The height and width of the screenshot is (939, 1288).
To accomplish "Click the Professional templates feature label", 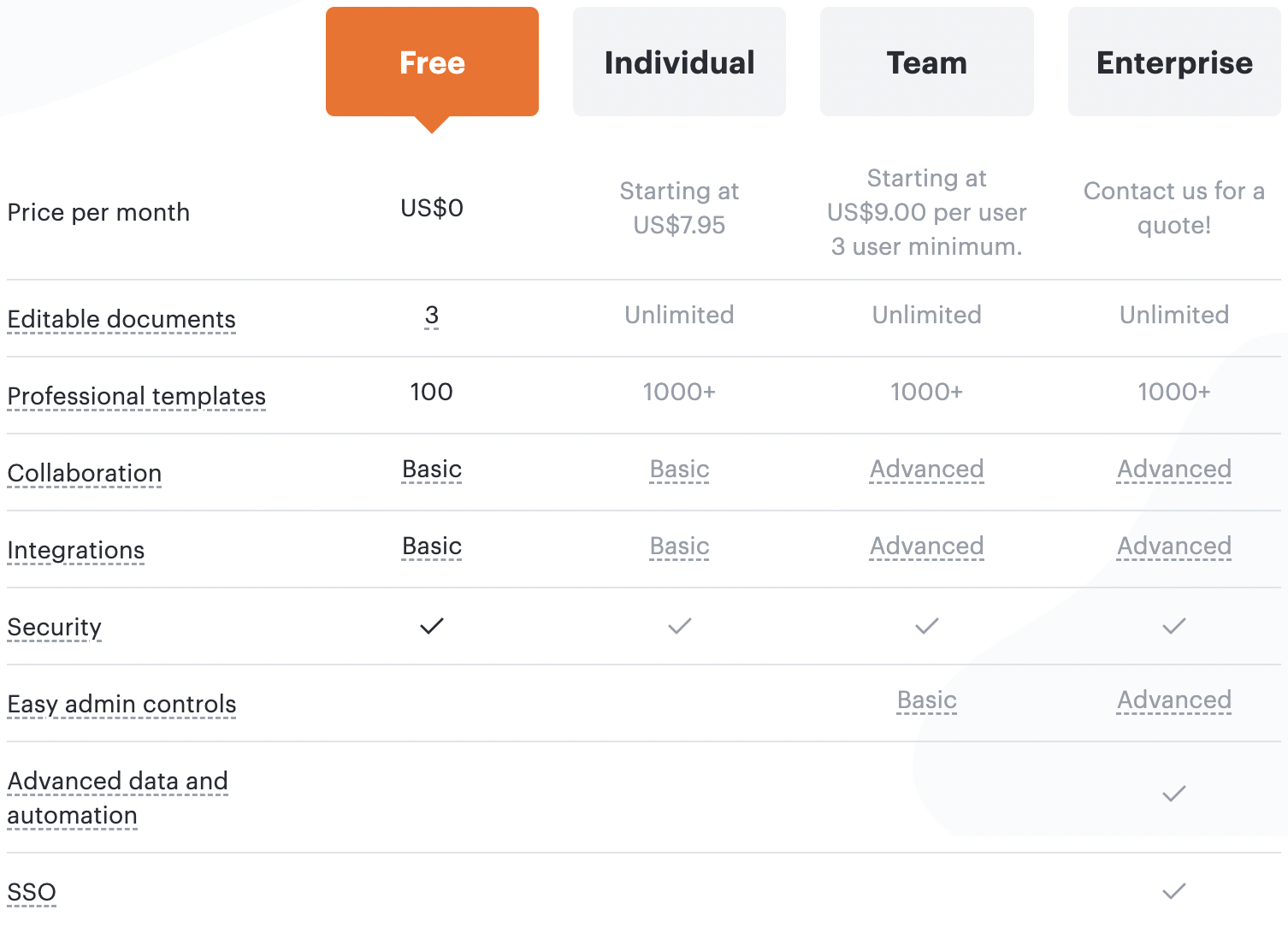I will [137, 396].
